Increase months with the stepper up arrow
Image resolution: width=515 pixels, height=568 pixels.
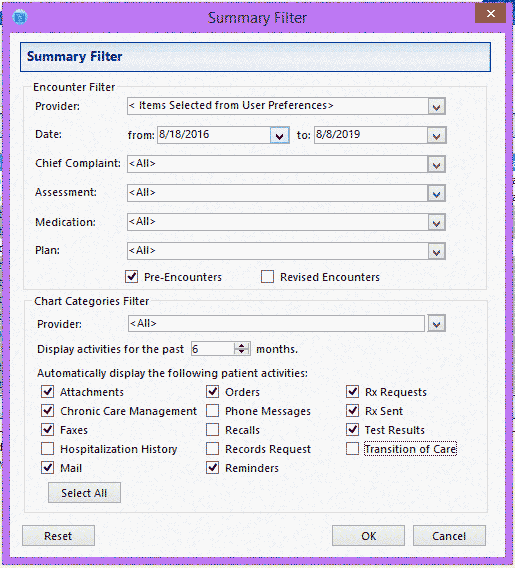[242, 346]
